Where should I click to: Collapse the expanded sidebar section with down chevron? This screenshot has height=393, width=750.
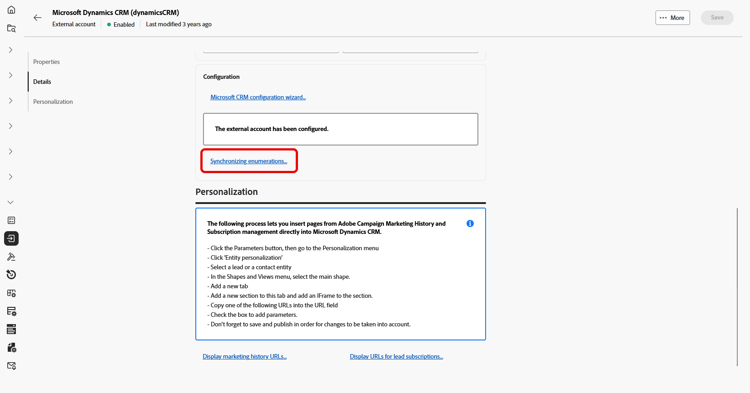click(11, 203)
